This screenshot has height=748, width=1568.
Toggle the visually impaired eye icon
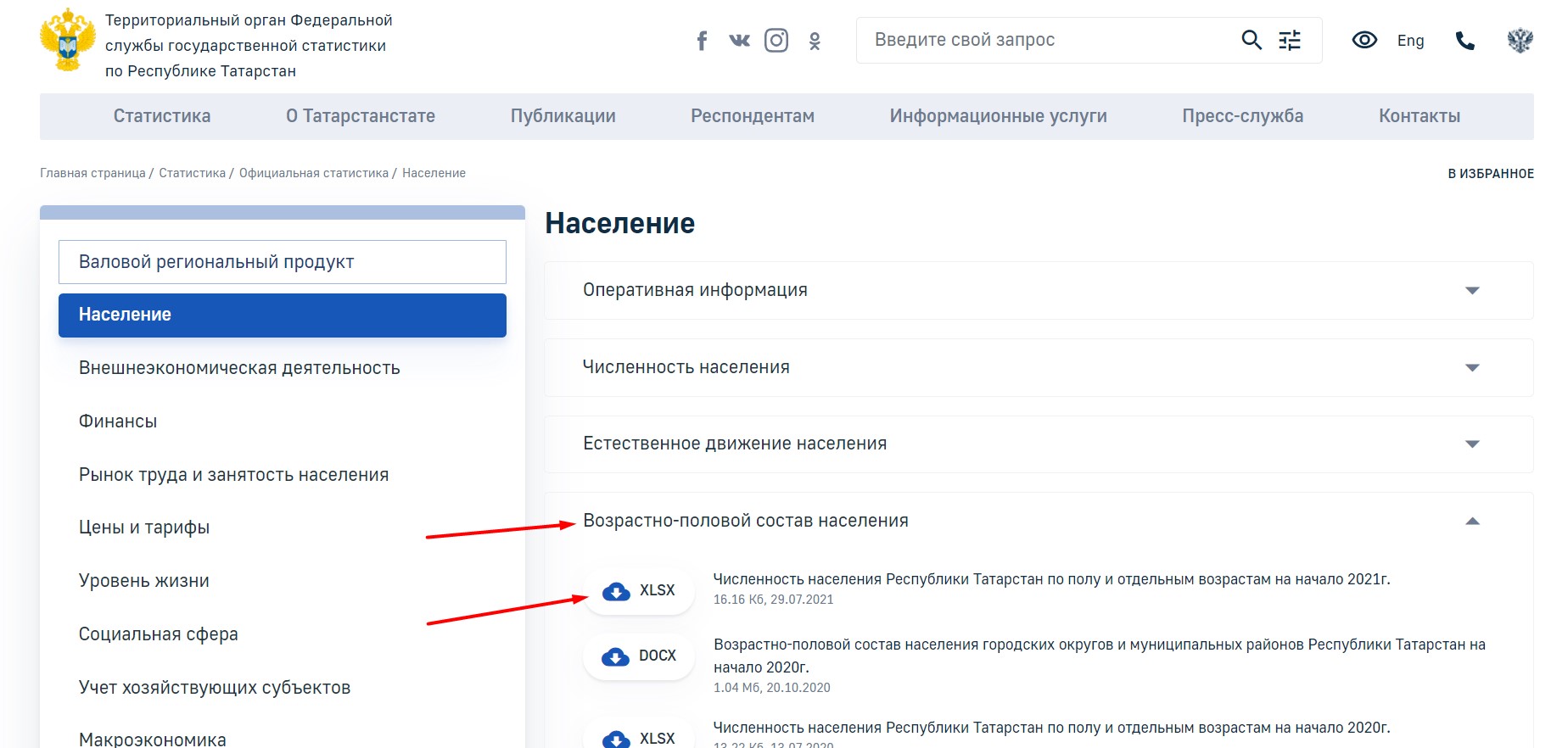[1364, 40]
